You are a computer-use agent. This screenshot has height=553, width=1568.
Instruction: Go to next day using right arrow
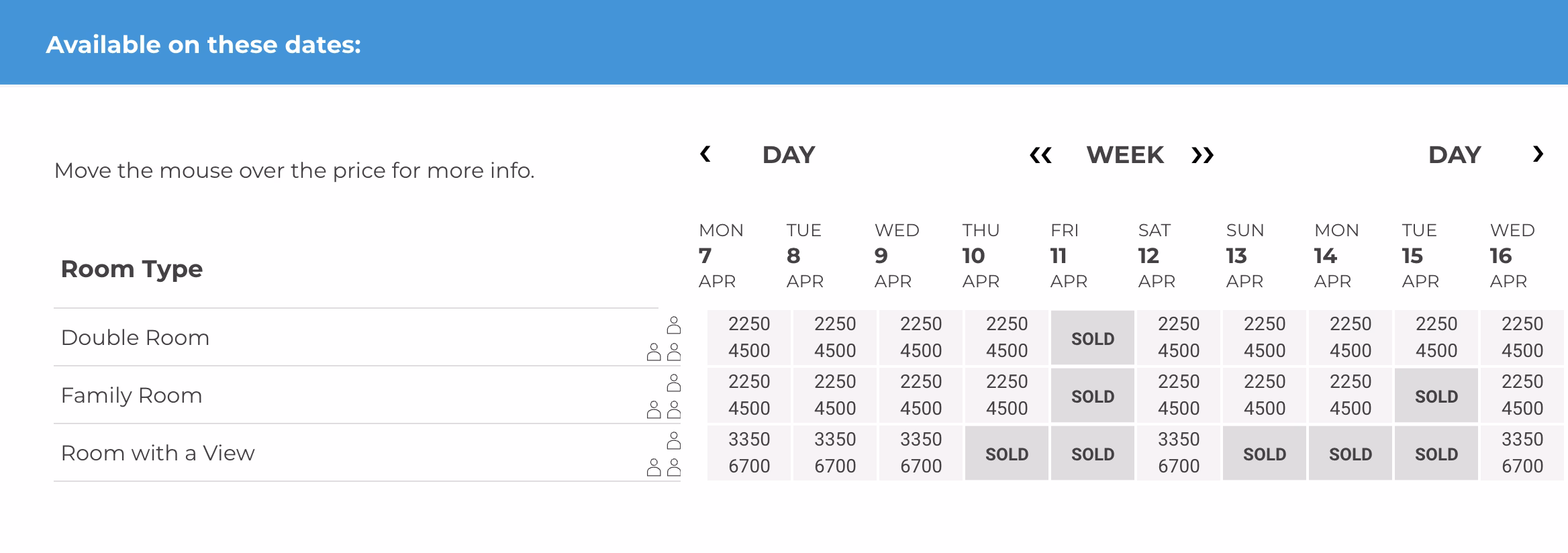coord(1538,154)
